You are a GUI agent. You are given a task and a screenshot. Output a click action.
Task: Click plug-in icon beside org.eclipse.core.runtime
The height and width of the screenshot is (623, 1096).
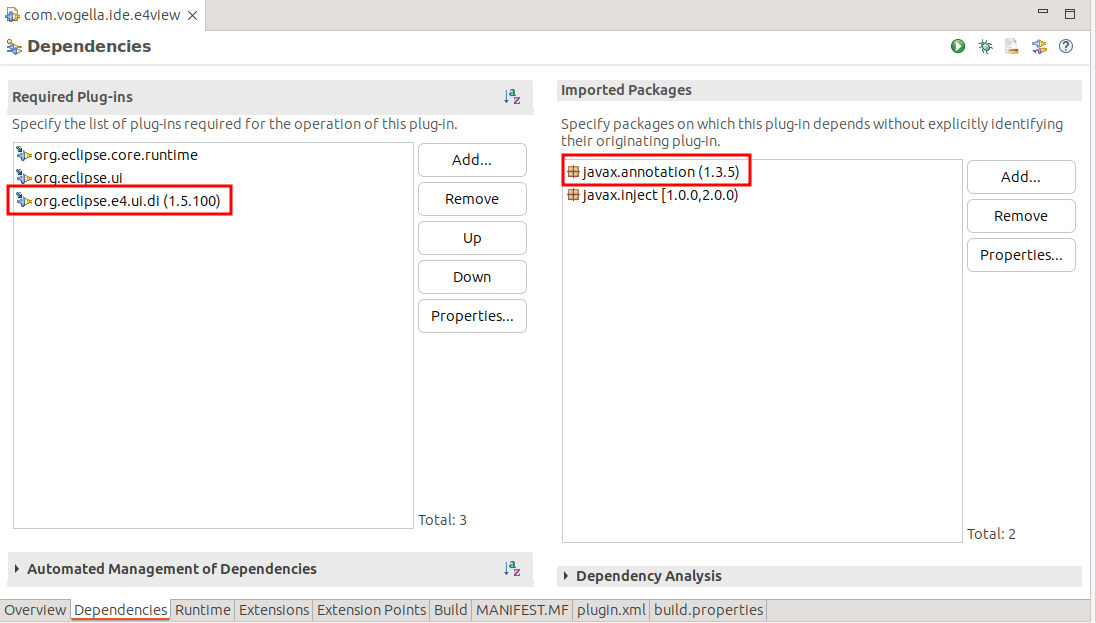[24, 155]
